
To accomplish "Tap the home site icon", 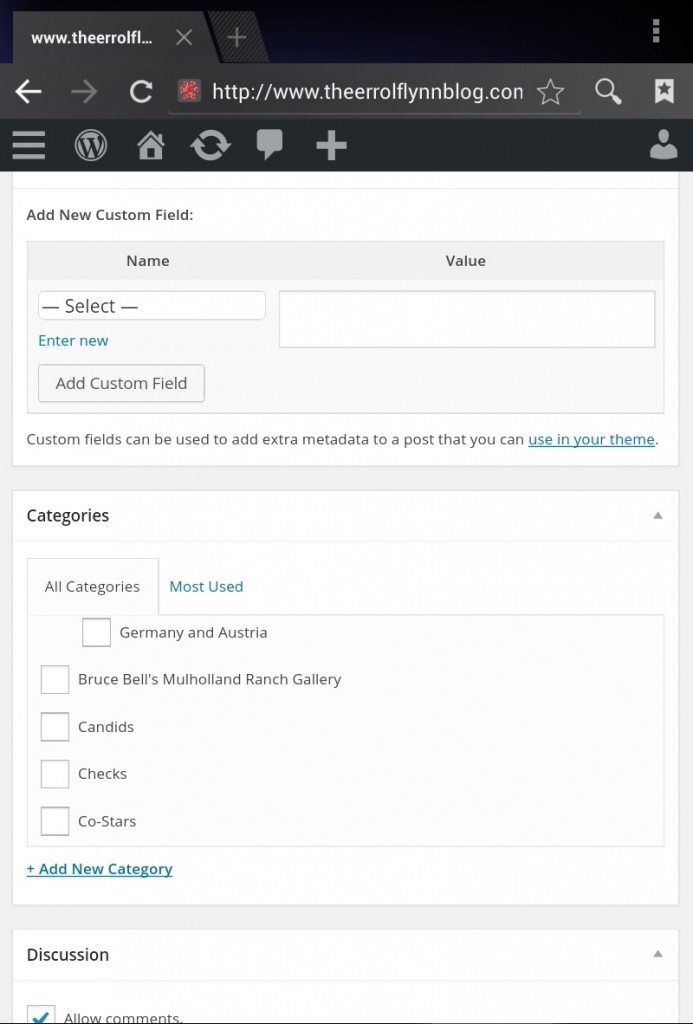I will (150, 146).
